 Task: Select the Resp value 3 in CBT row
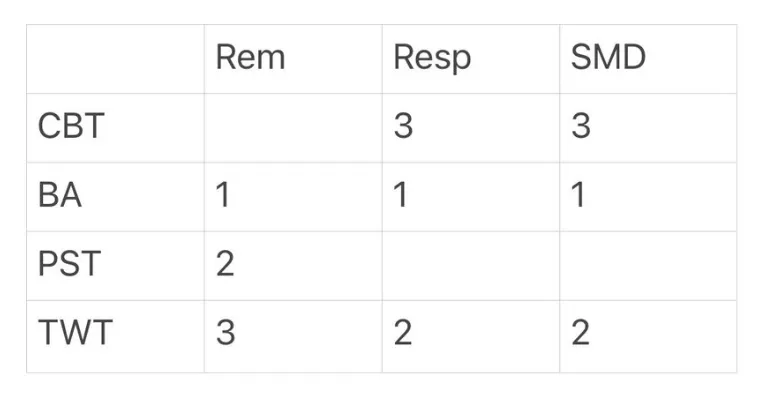coord(470,127)
